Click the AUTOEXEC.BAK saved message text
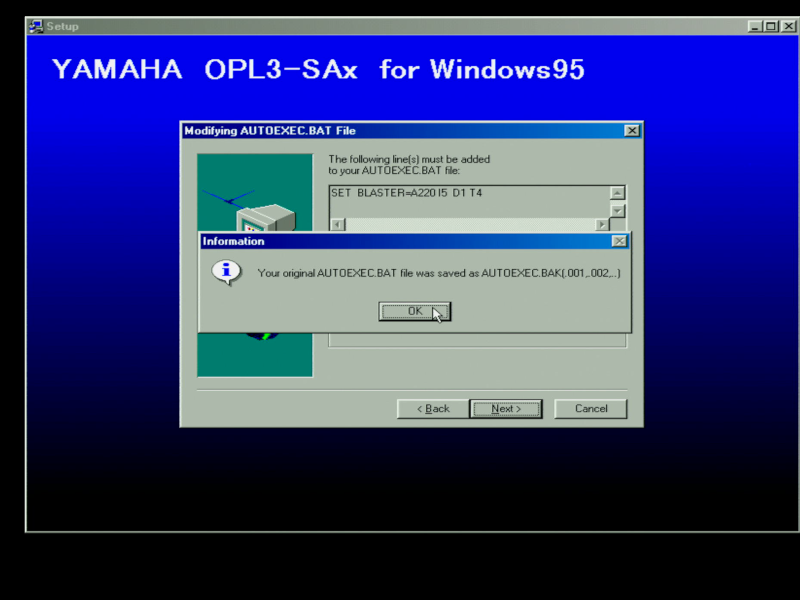The image size is (800, 600). click(438, 272)
